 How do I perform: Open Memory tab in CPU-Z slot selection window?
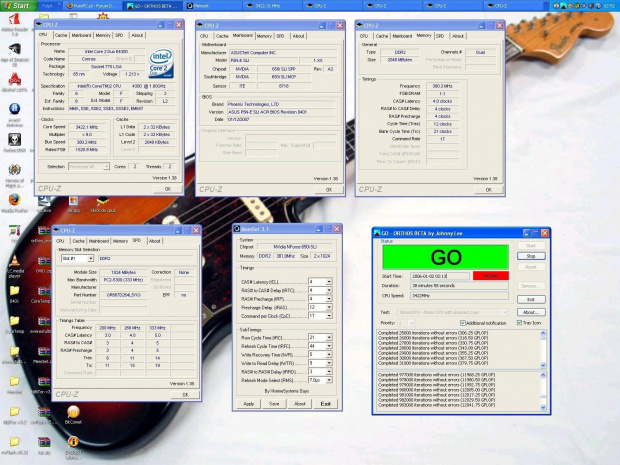120,241
